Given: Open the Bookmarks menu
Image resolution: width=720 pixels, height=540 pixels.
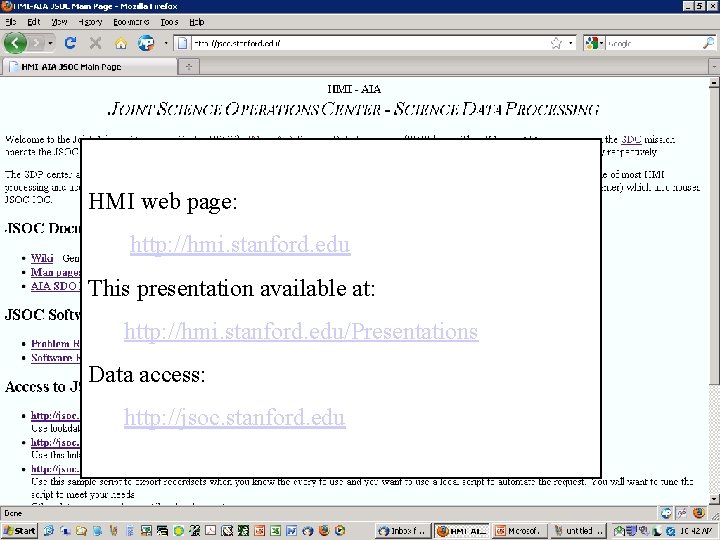Looking at the screenshot, I should pyautogui.click(x=131, y=22).
